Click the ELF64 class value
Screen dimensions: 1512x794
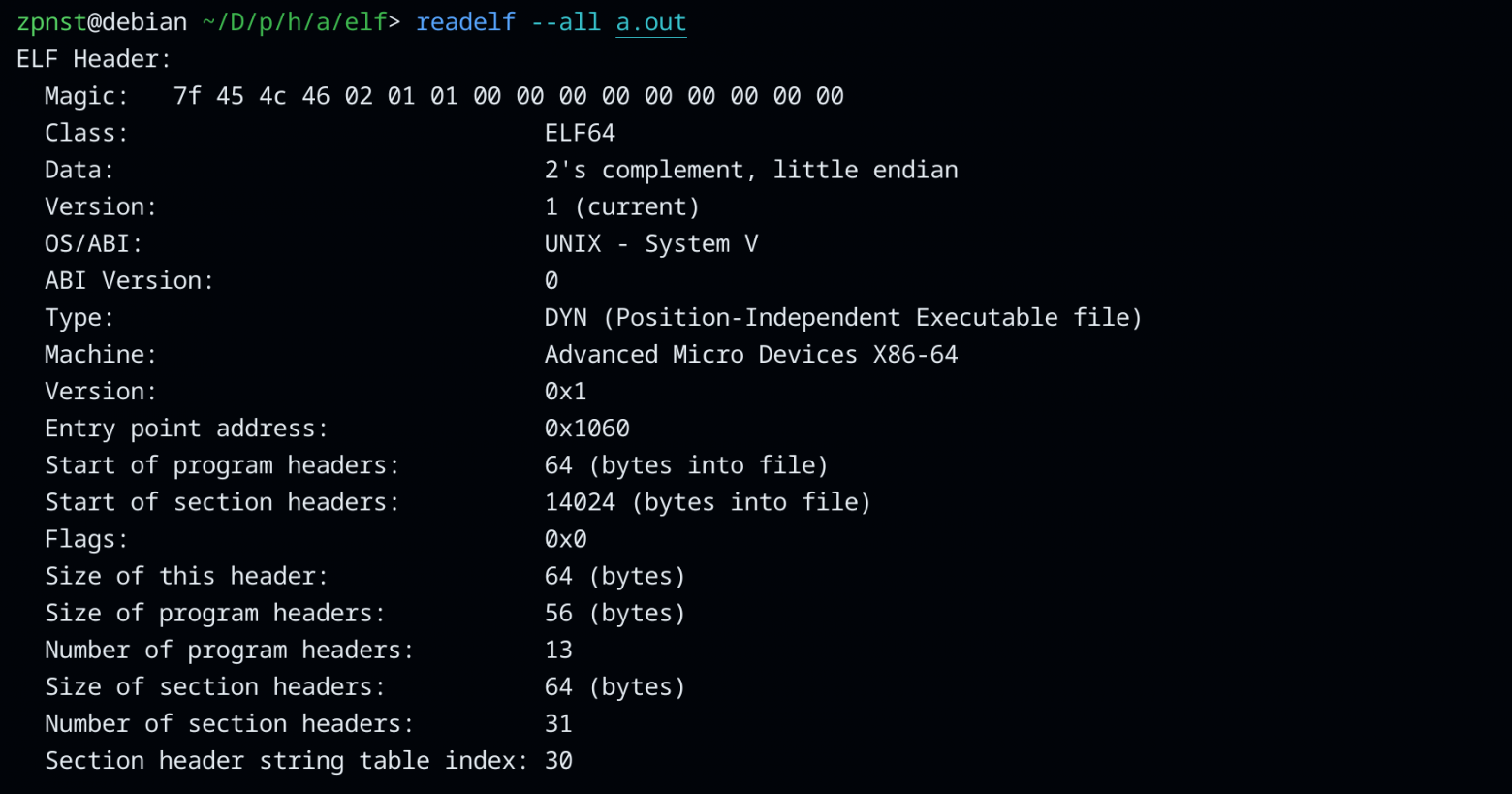coord(580,133)
